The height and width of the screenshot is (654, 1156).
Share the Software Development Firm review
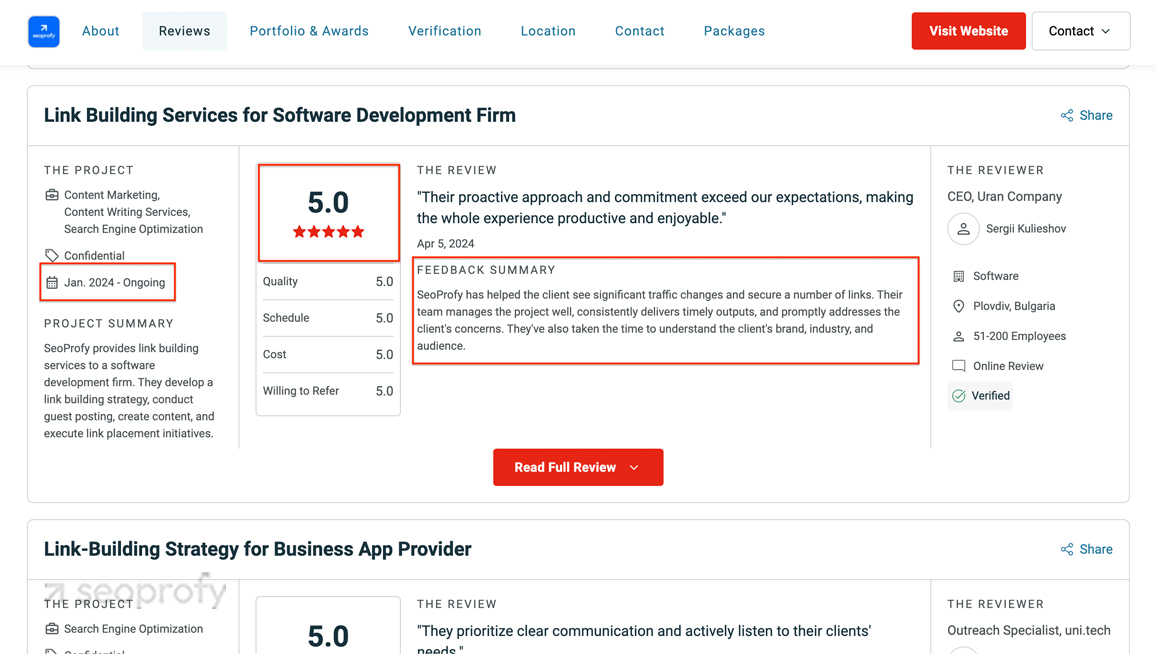[1086, 115]
